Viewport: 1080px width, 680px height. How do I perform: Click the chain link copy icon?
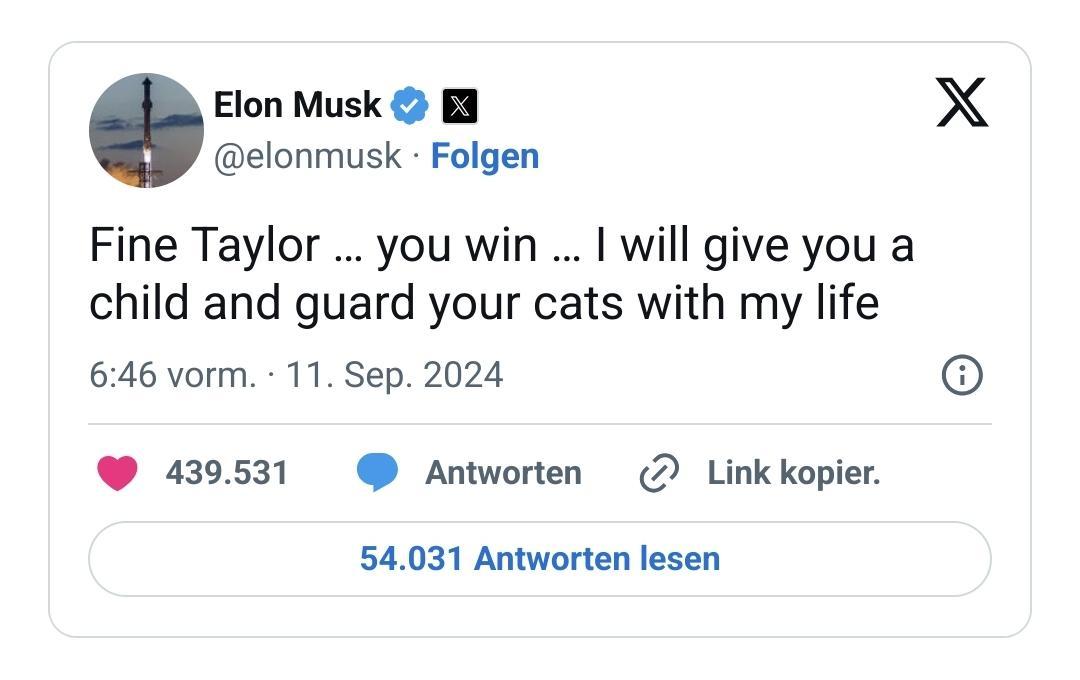coord(660,473)
